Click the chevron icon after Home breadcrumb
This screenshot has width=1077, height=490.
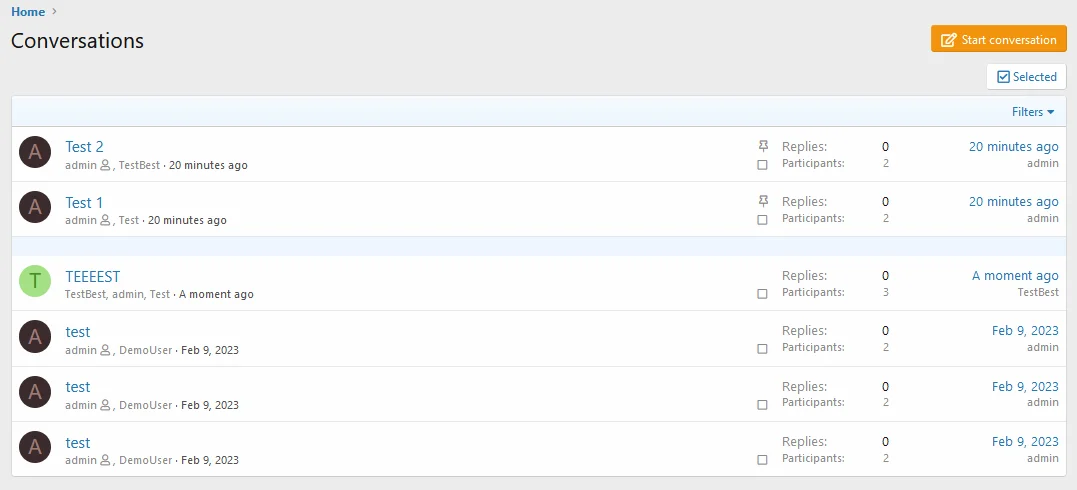coord(55,11)
